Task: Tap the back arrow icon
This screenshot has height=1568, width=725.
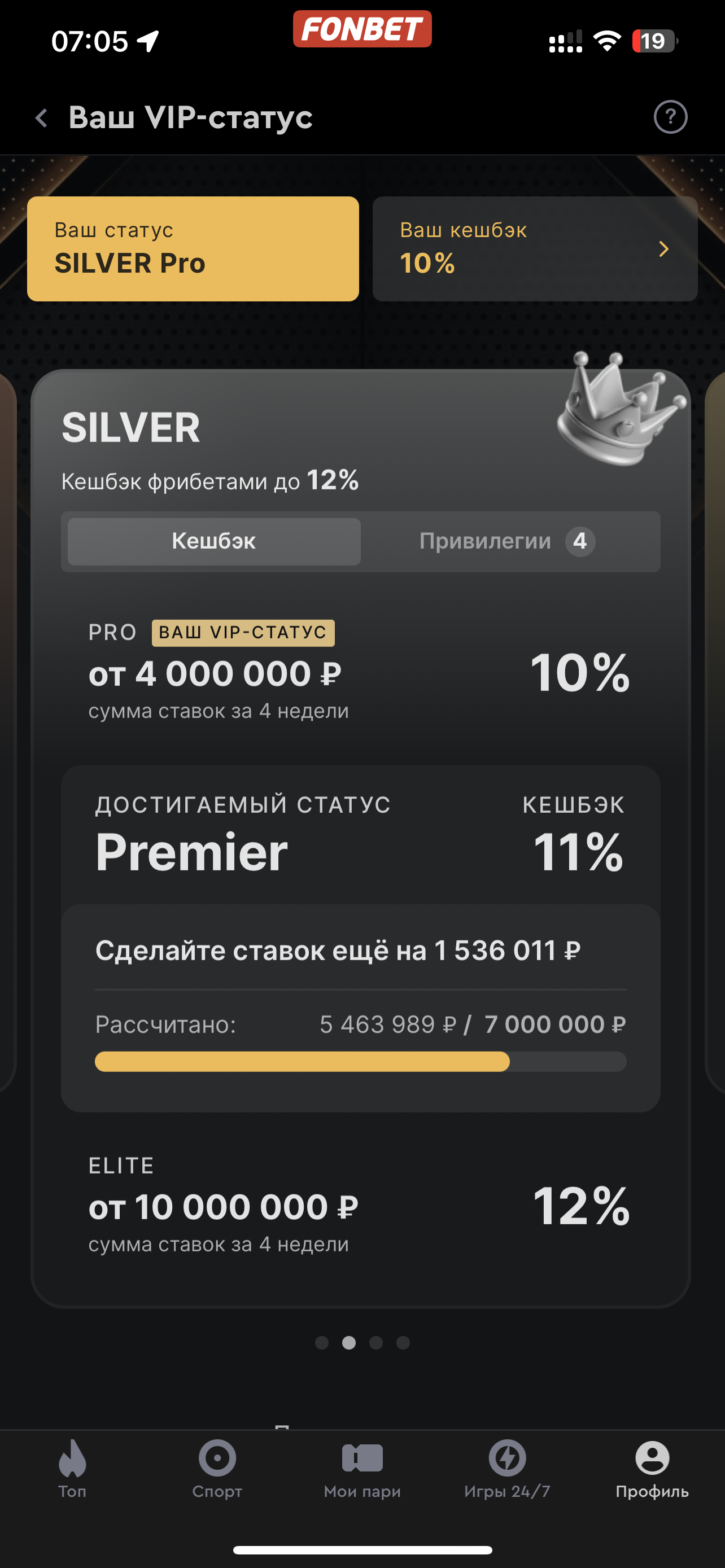Action: tap(41, 117)
